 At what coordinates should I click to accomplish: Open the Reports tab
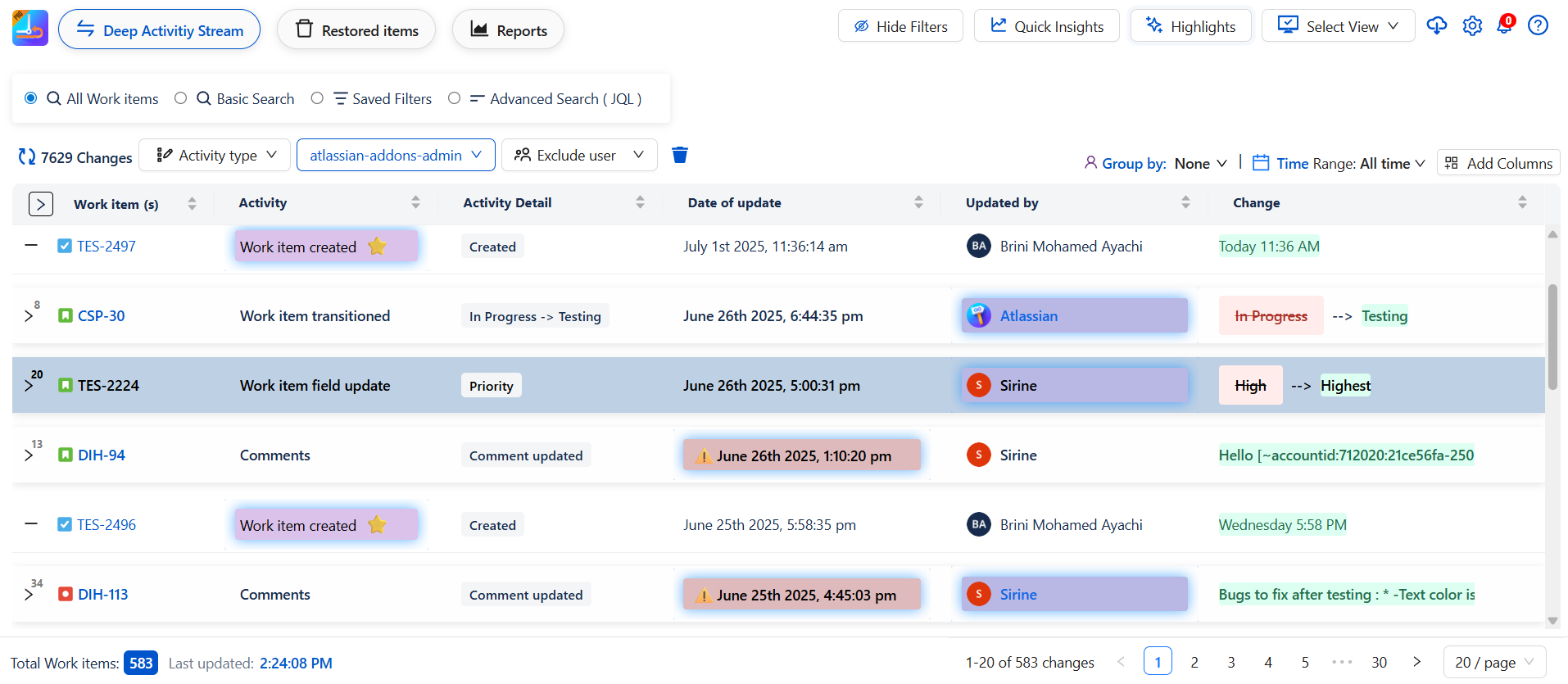click(x=508, y=30)
